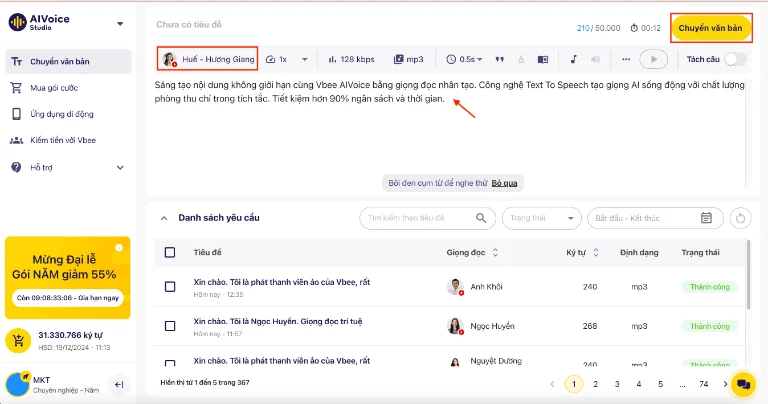The width and height of the screenshot is (768, 404).
Task: Click the magnifier search icon
Action: click(x=481, y=218)
